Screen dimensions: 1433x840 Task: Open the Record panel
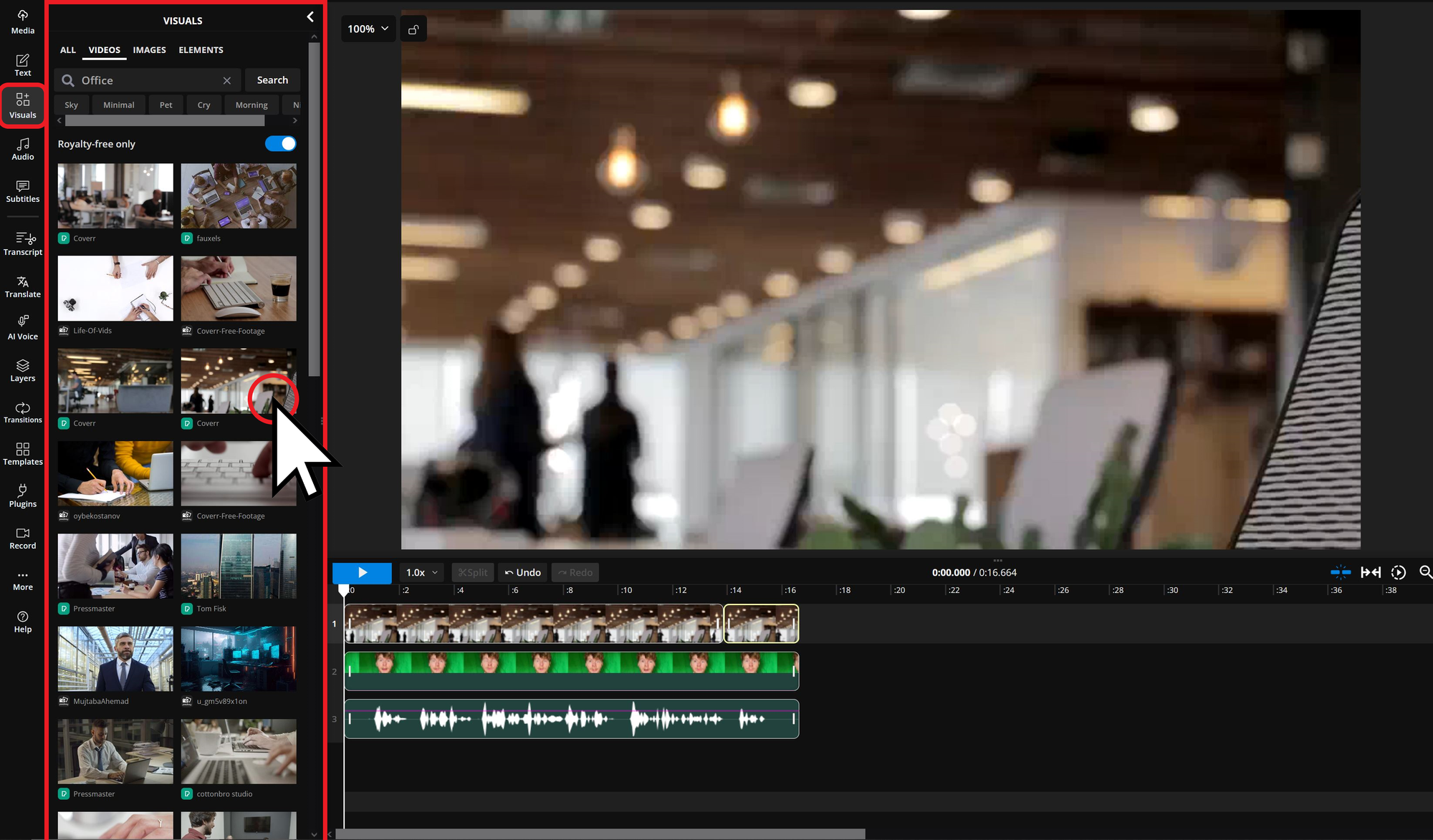(22, 538)
